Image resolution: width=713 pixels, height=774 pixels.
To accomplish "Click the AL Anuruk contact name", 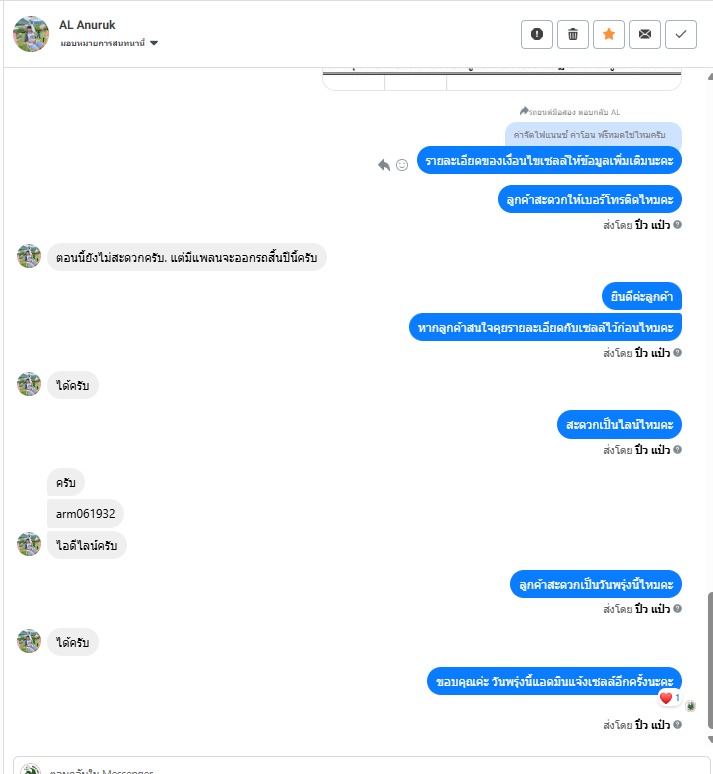I will point(87,25).
